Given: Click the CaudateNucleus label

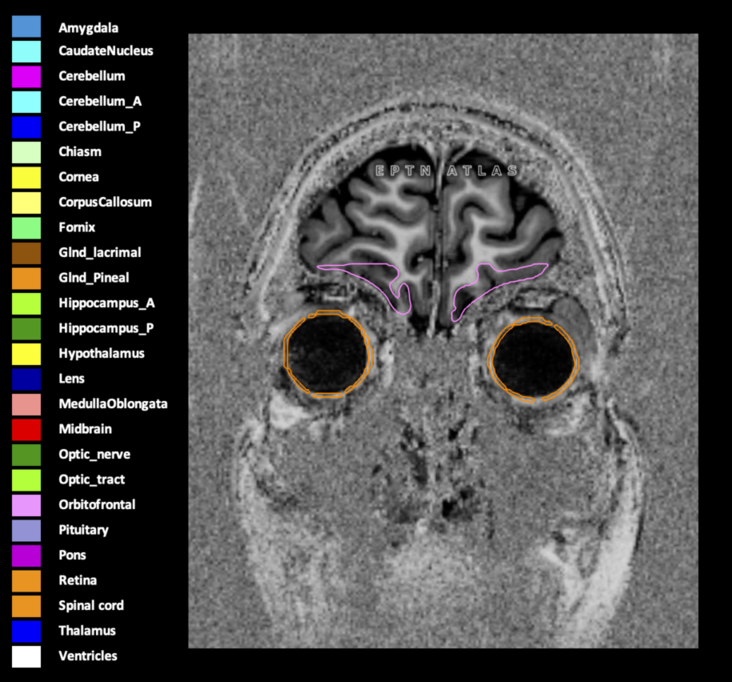Looking at the screenshot, I should click(x=106, y=51).
